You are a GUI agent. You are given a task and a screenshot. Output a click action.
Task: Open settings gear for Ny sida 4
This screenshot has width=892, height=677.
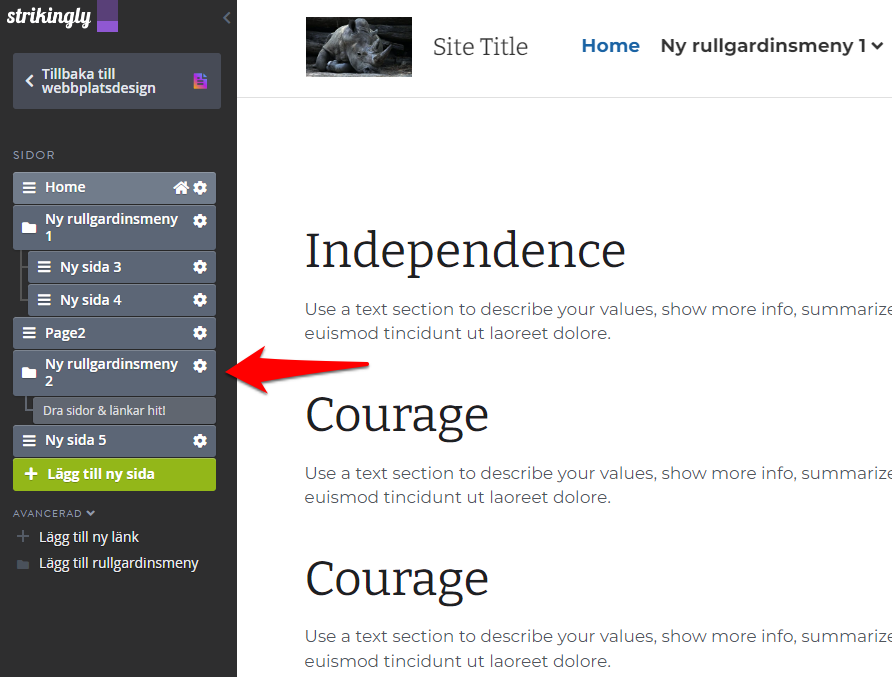click(200, 300)
